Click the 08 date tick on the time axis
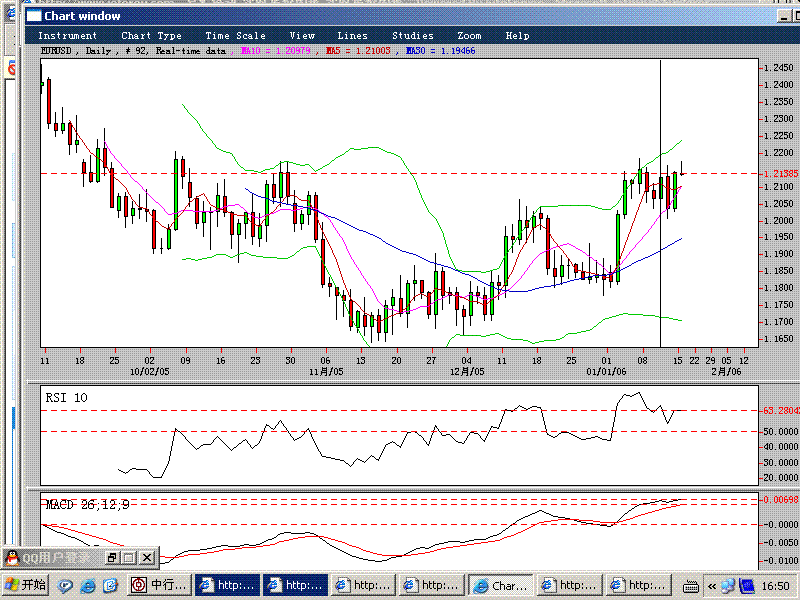 (x=642, y=361)
